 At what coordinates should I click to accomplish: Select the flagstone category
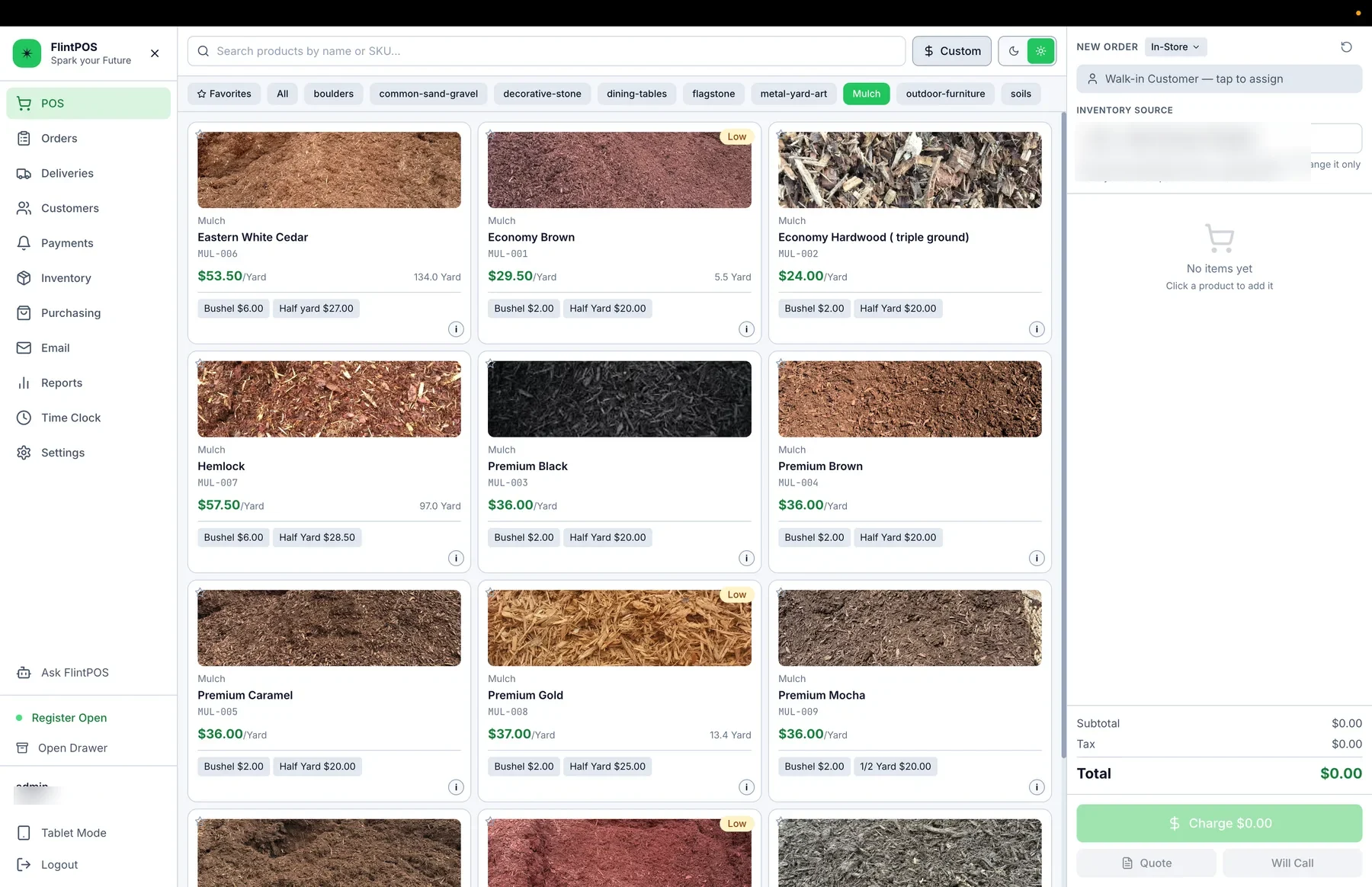(x=714, y=94)
